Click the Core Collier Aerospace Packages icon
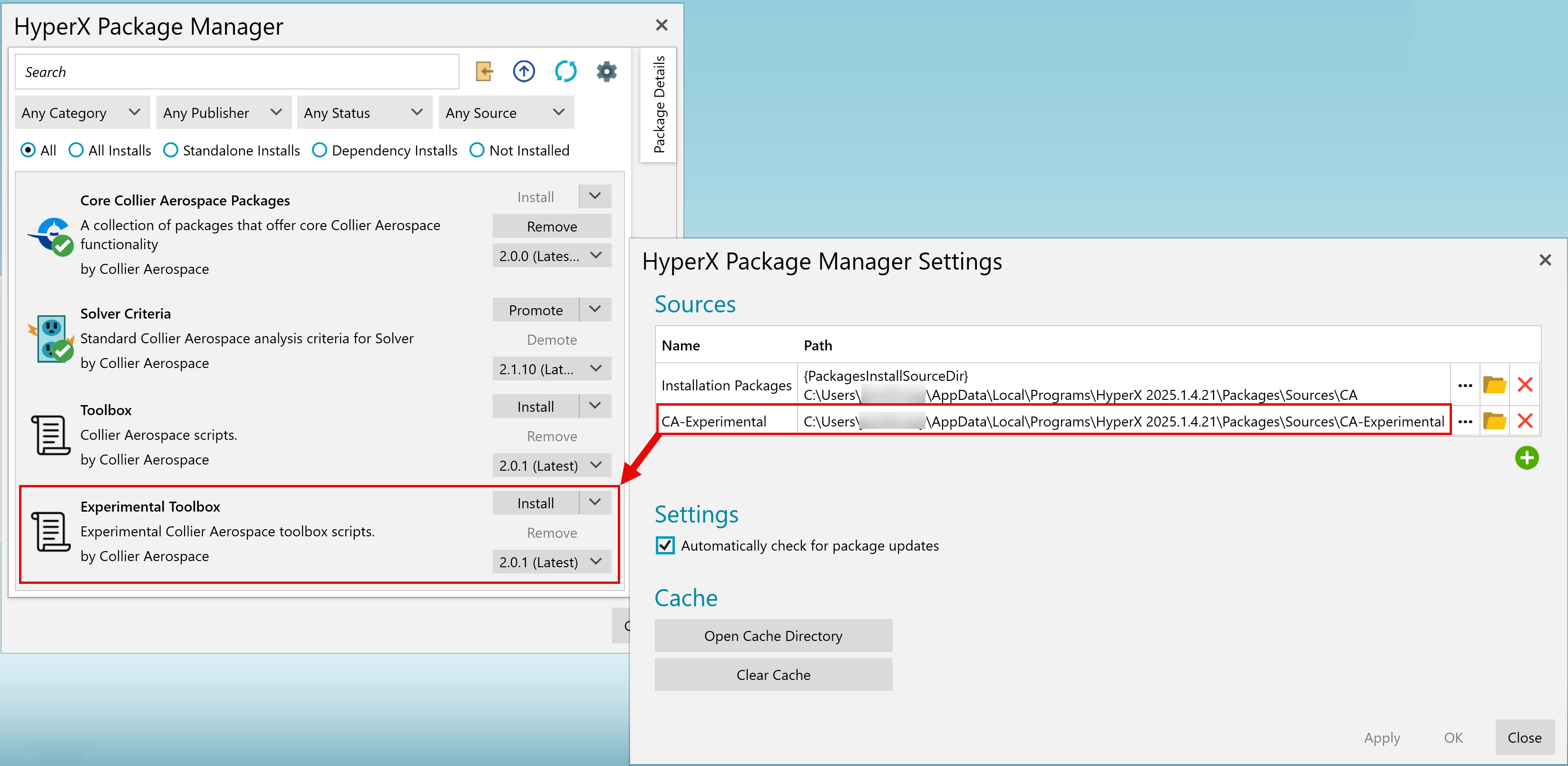The image size is (1568, 766). (x=50, y=237)
